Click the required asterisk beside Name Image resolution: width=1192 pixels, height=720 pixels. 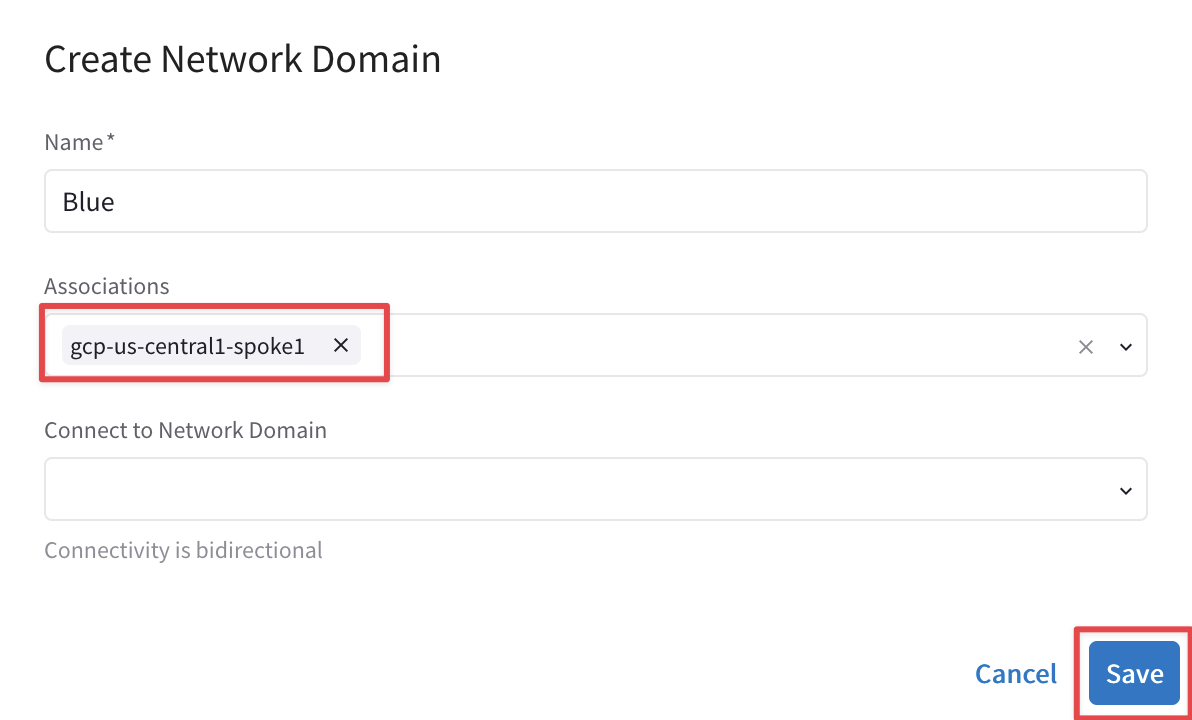point(111,140)
